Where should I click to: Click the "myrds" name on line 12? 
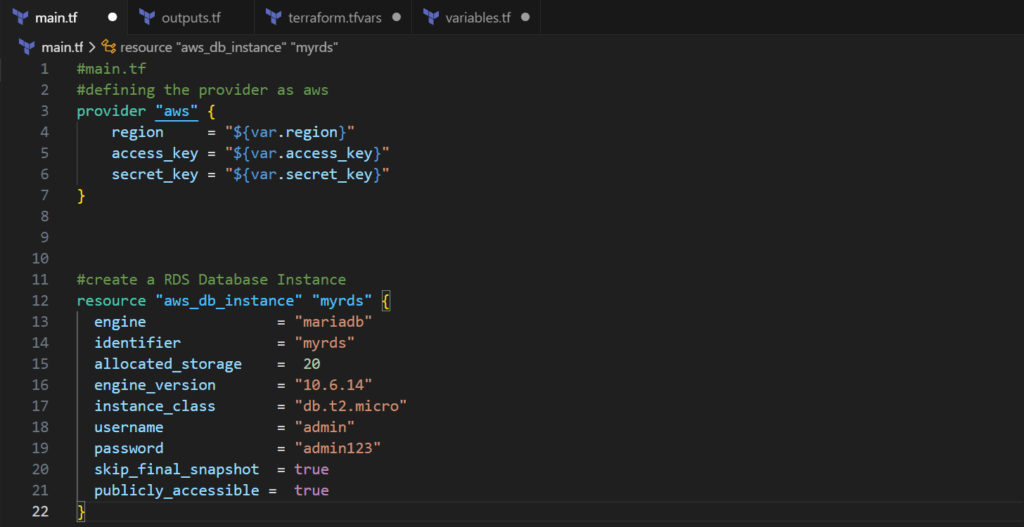[x=342, y=300]
